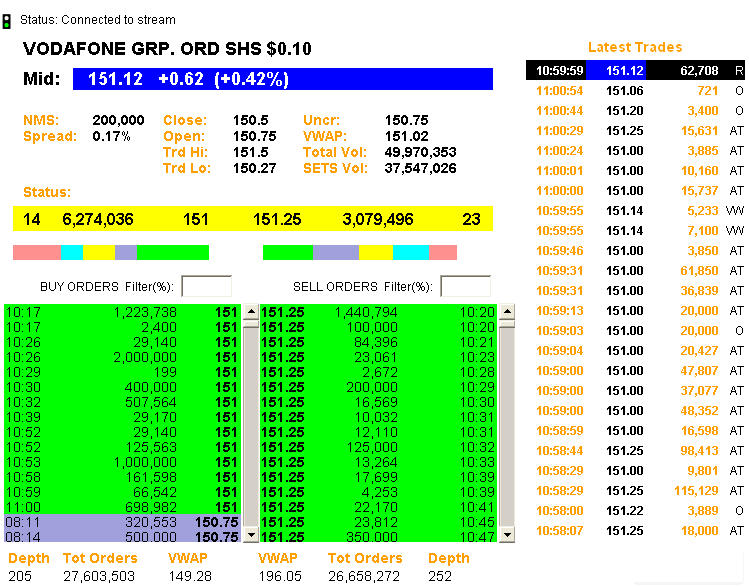
Task: Click the buy side Depth value 205
Action: [x=20, y=576]
